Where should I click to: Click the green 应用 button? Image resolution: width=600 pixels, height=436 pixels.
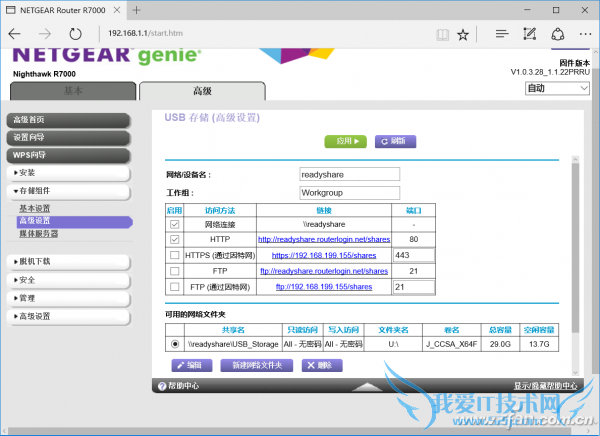346,141
